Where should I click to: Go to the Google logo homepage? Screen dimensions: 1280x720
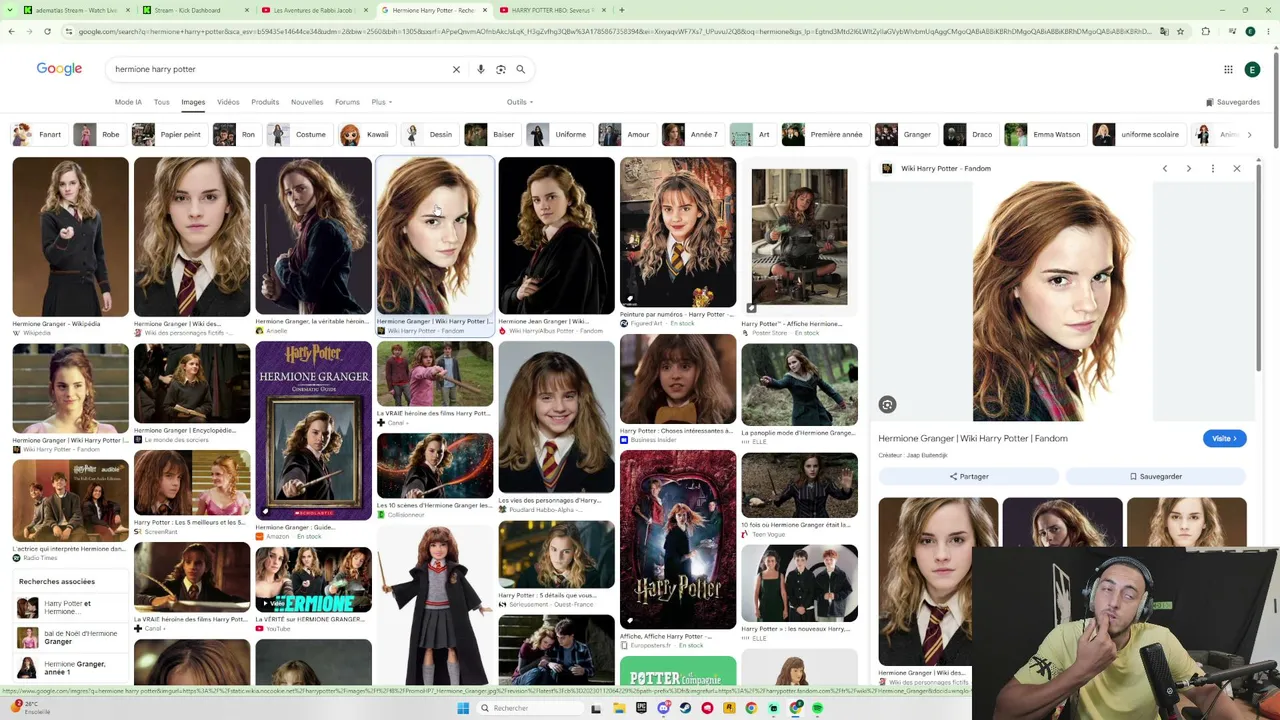(x=59, y=69)
